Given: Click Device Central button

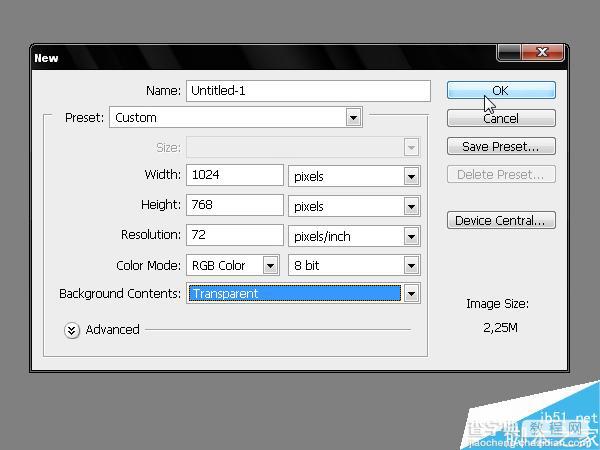Looking at the screenshot, I should coord(501,220).
